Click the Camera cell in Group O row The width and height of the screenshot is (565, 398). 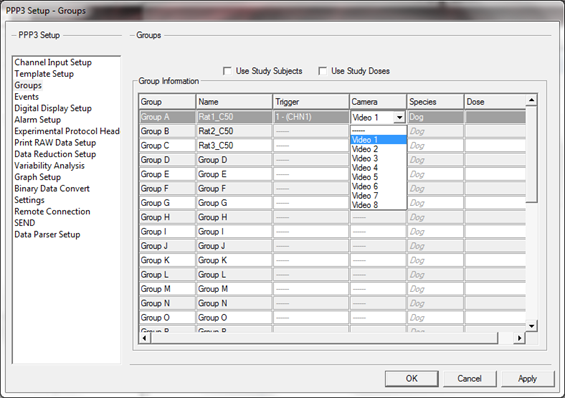coord(378,318)
